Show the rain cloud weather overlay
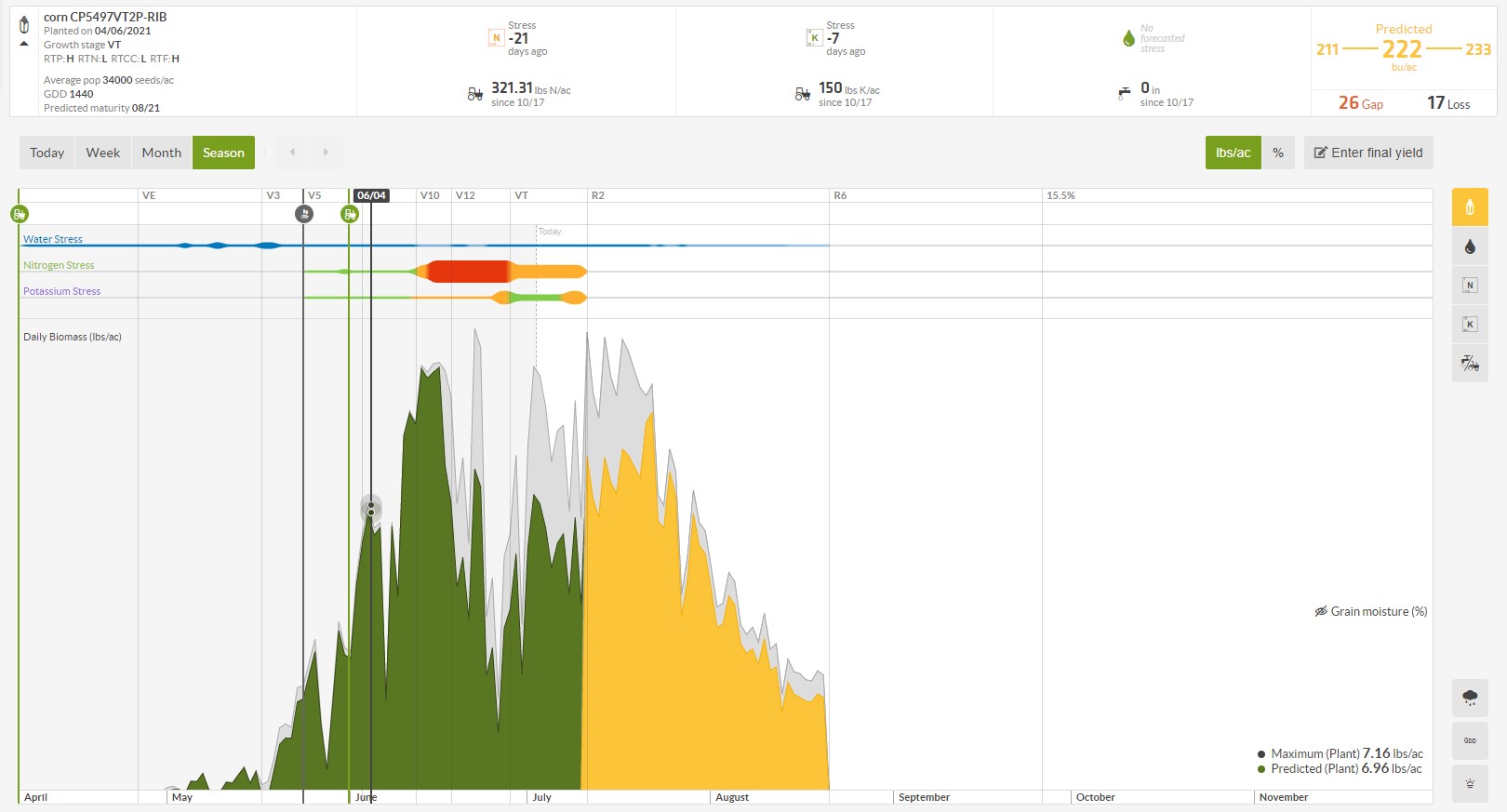The image size is (1507, 812). pyautogui.click(x=1470, y=698)
